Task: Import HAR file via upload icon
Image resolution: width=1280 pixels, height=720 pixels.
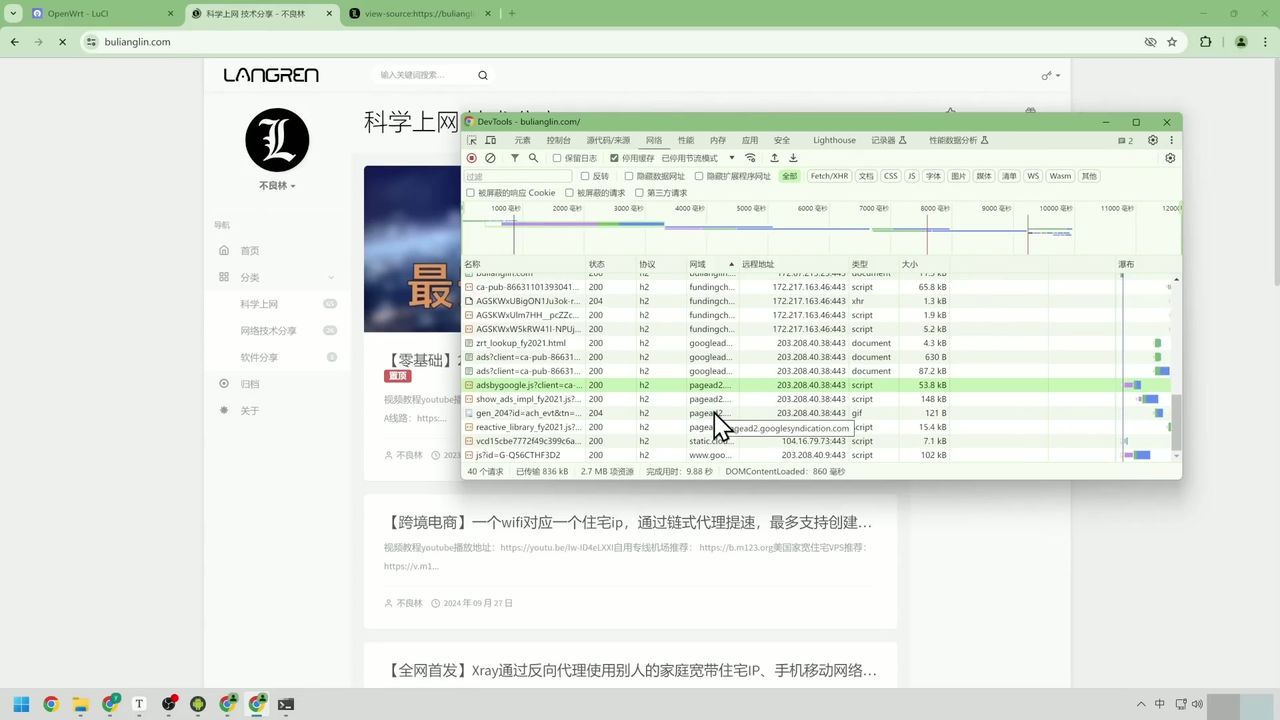Action: pos(774,158)
